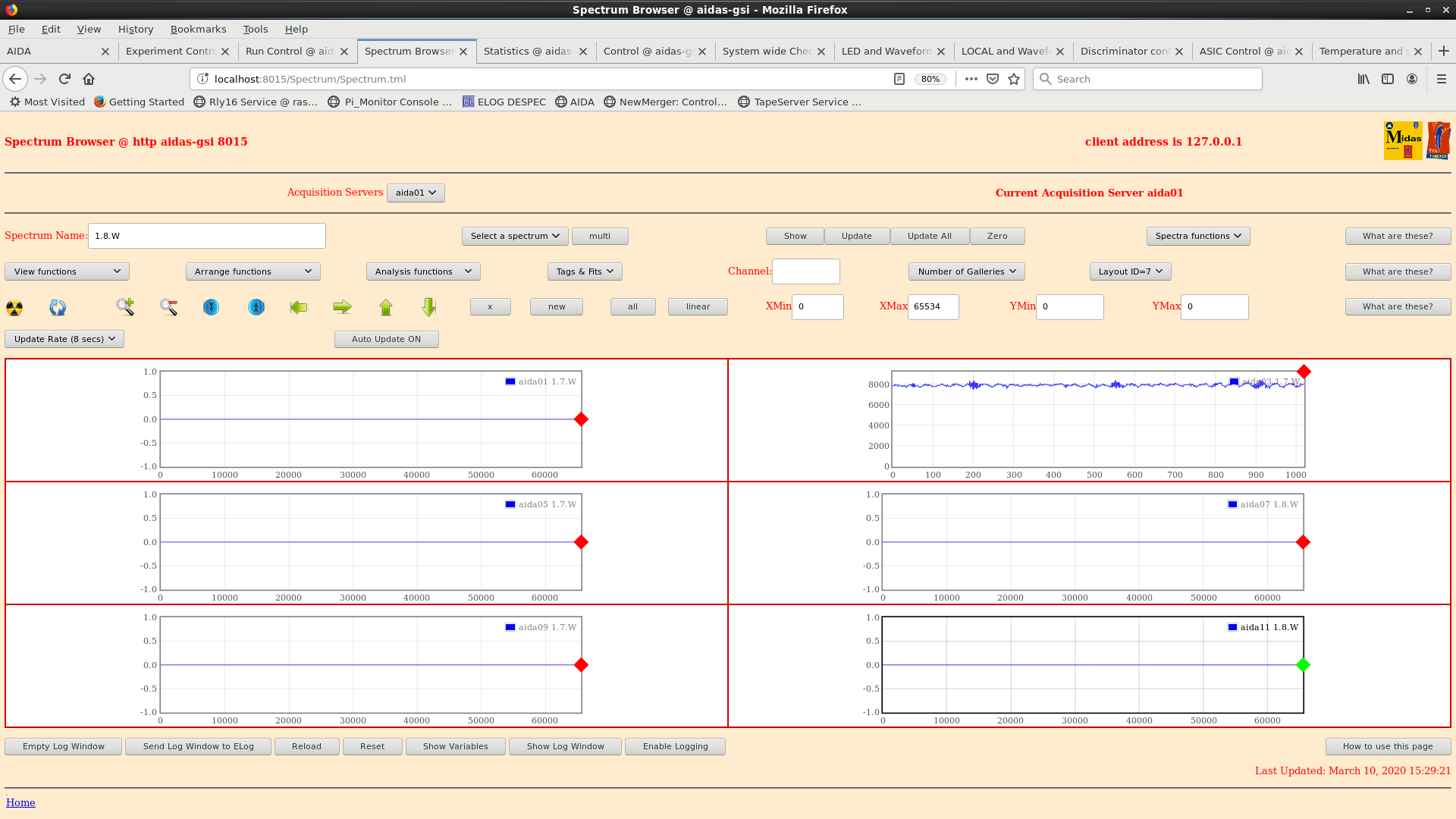Viewport: 1456px width, 819px height.
Task: Open the Analysis functions dropdown
Action: click(x=422, y=271)
